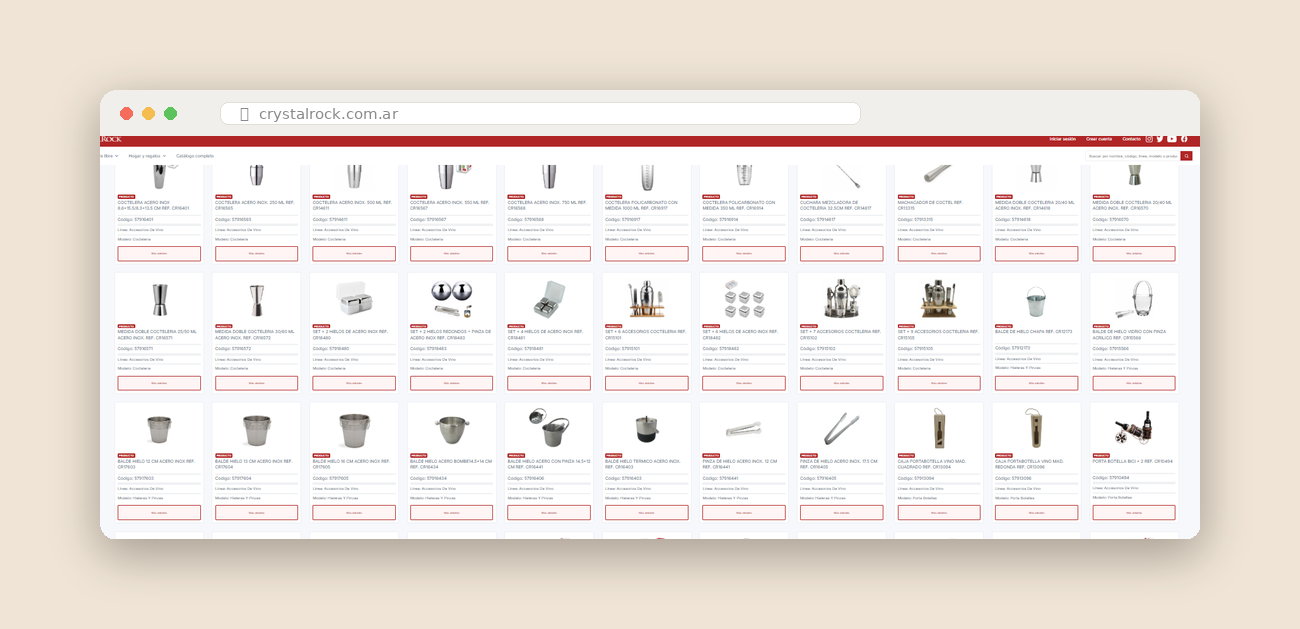Screen dimensions: 1300x629
Task: Click Más detalles for Coctelera 250 ML CR16565
Action: (256, 253)
